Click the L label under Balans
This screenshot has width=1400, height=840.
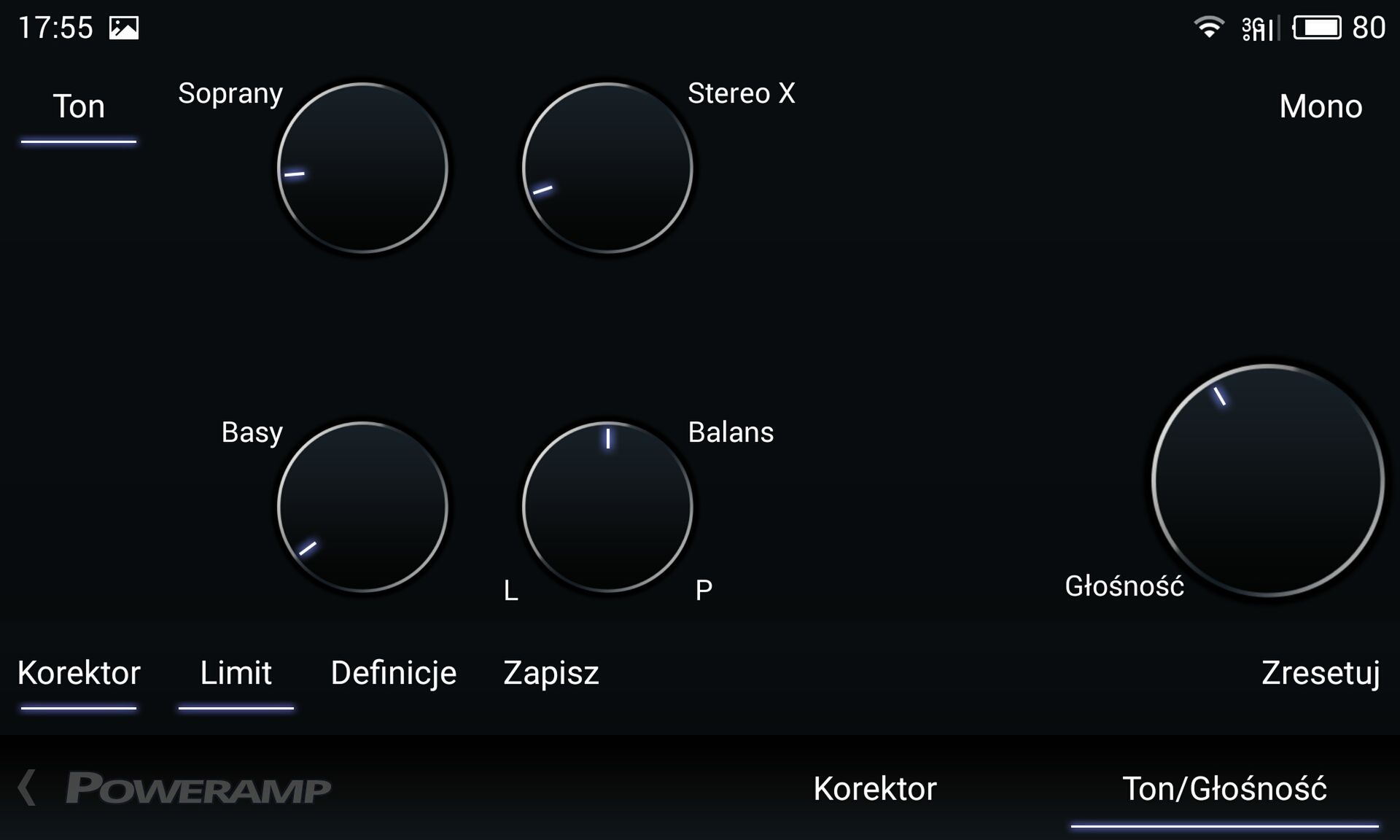[511, 591]
